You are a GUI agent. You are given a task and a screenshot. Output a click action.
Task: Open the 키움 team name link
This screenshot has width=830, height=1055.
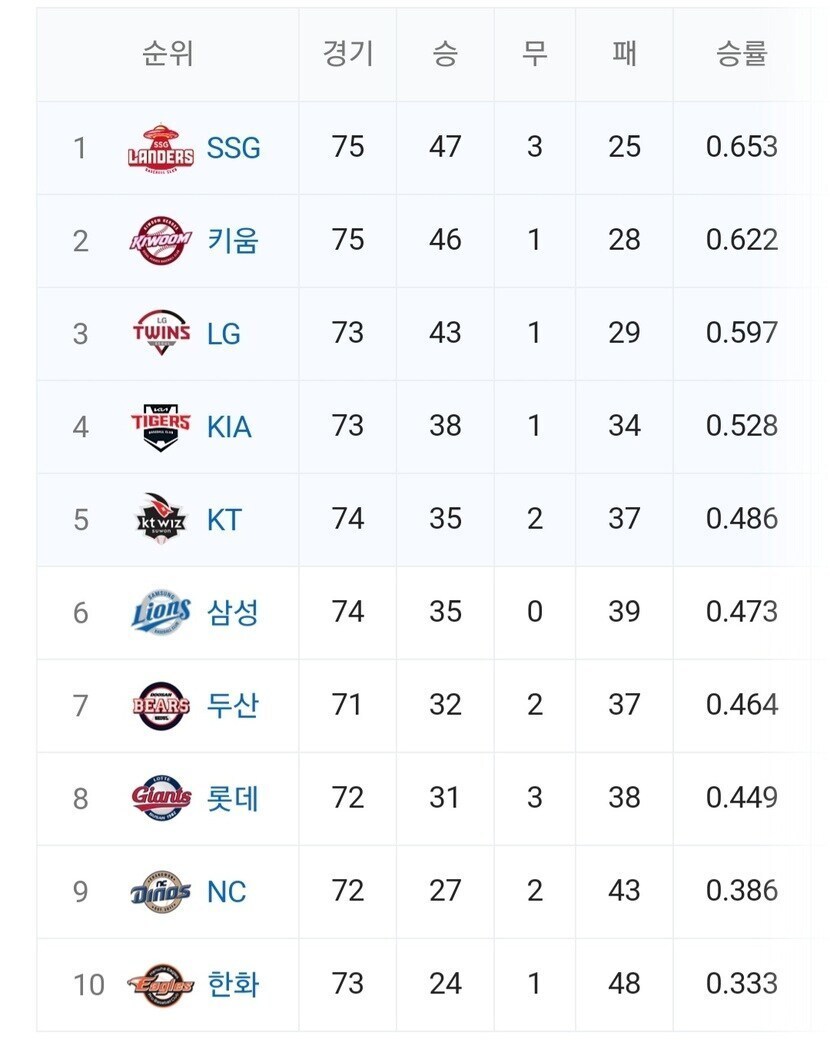[233, 241]
